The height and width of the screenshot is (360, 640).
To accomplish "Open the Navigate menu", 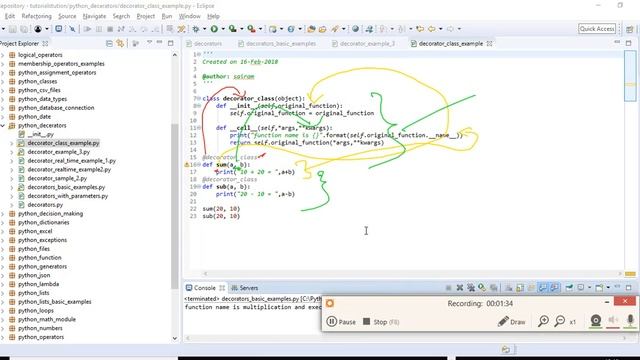I will (x=94, y=16).
